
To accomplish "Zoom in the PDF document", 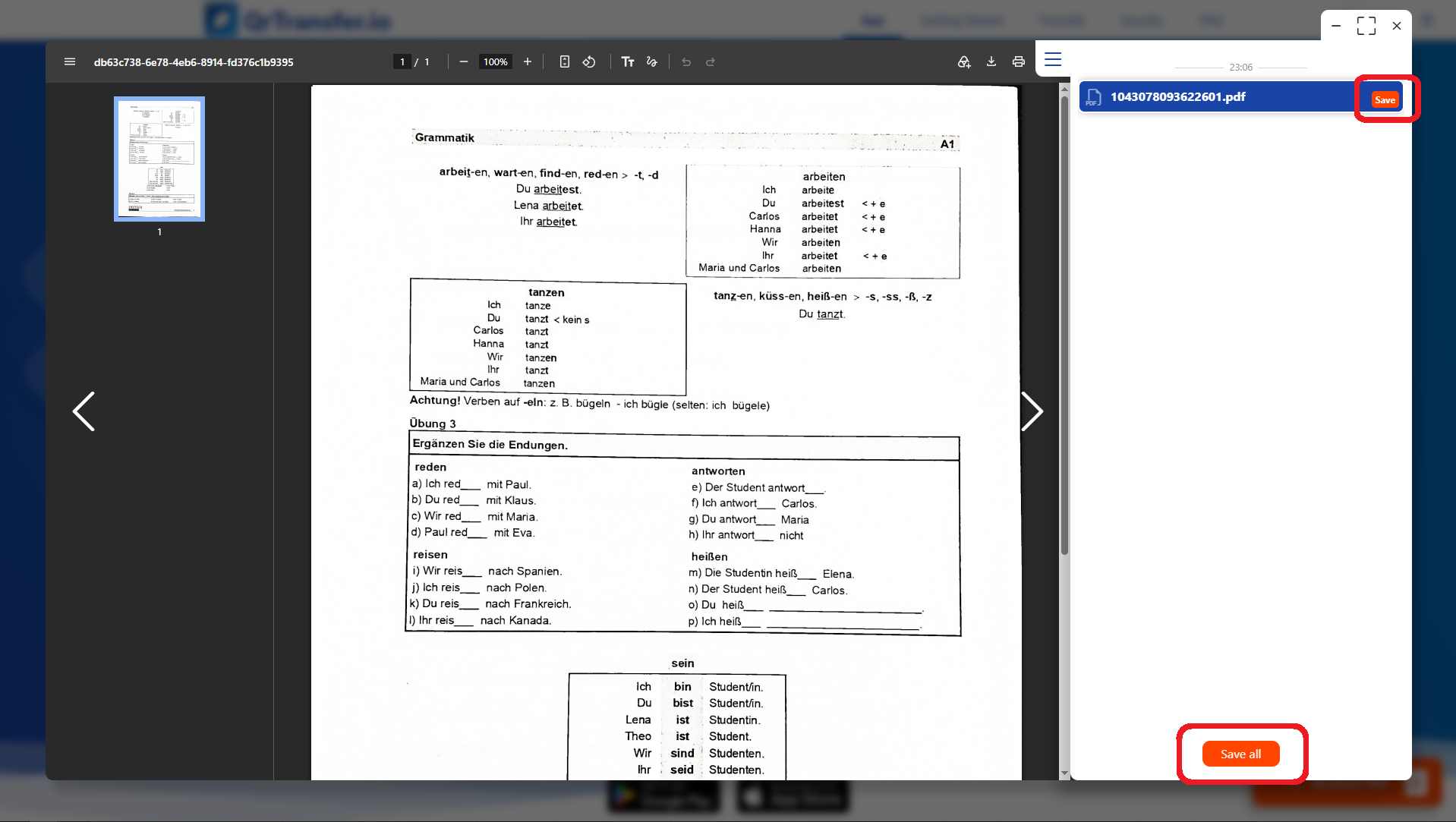I will (528, 61).
